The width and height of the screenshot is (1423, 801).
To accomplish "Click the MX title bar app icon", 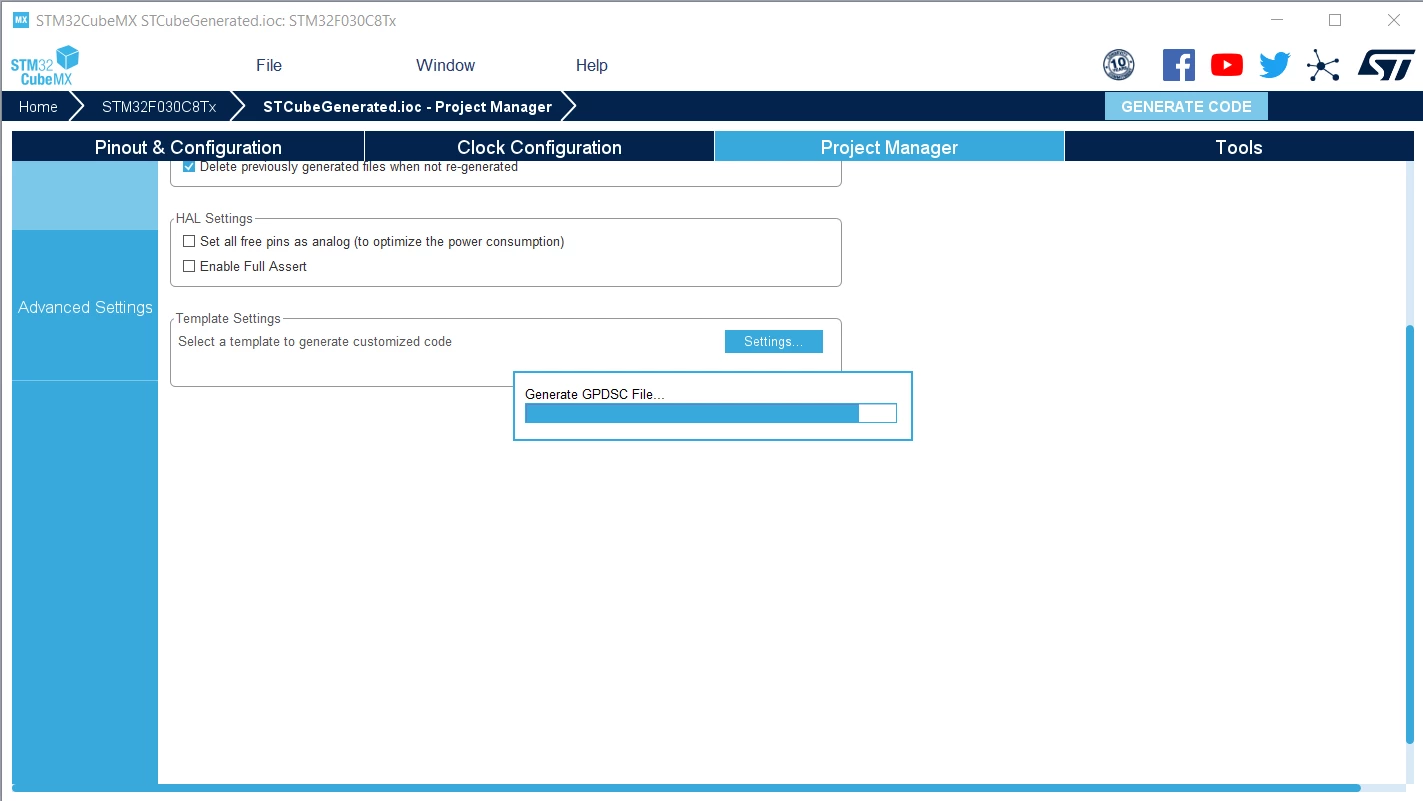I will click(21, 20).
